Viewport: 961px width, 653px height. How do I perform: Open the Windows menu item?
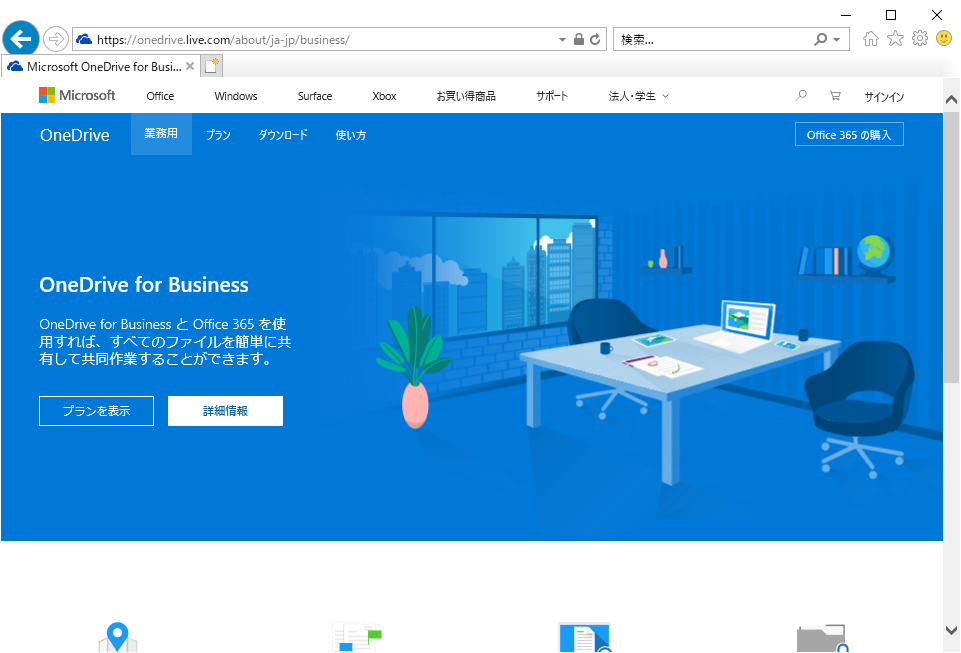click(236, 96)
